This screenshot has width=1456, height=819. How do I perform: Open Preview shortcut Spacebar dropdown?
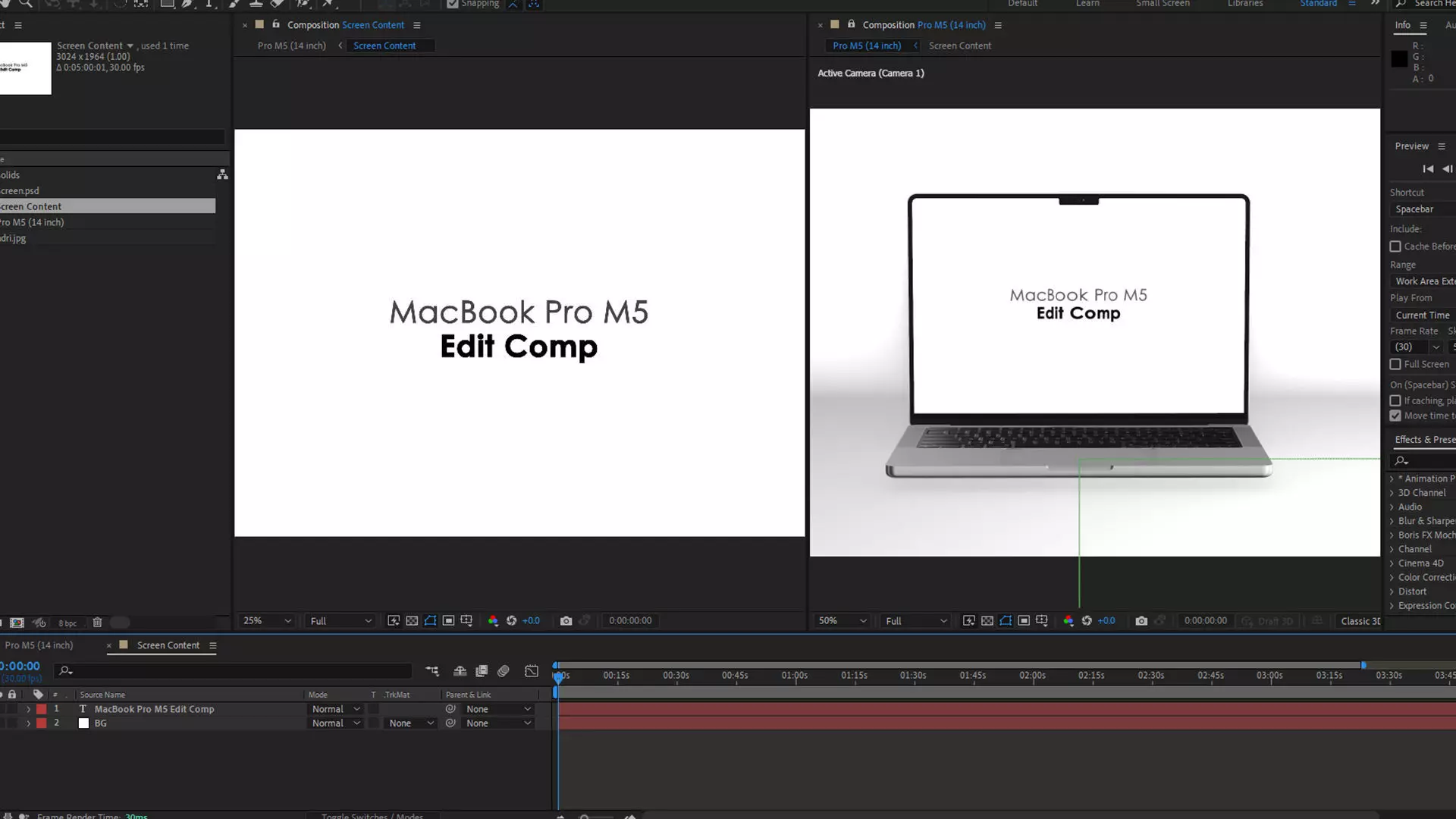click(x=1423, y=209)
